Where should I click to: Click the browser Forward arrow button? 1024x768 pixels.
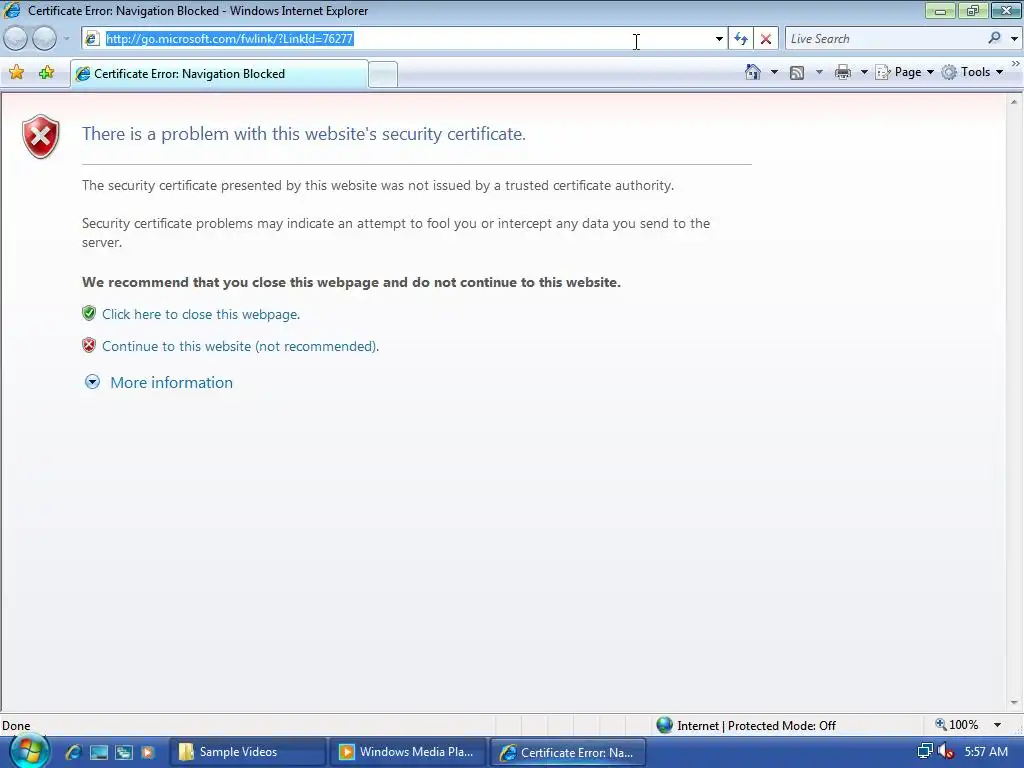click(x=44, y=39)
